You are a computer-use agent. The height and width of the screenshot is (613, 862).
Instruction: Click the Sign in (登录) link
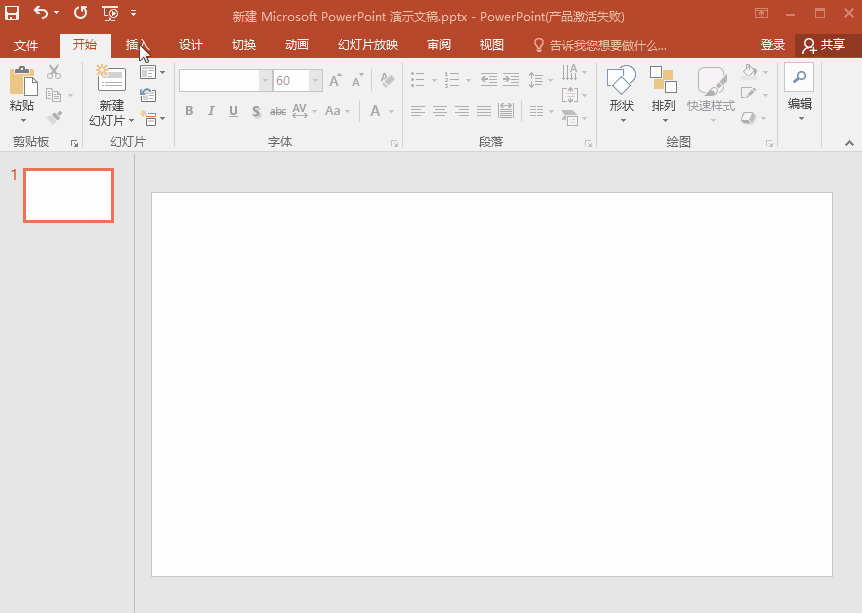click(772, 45)
